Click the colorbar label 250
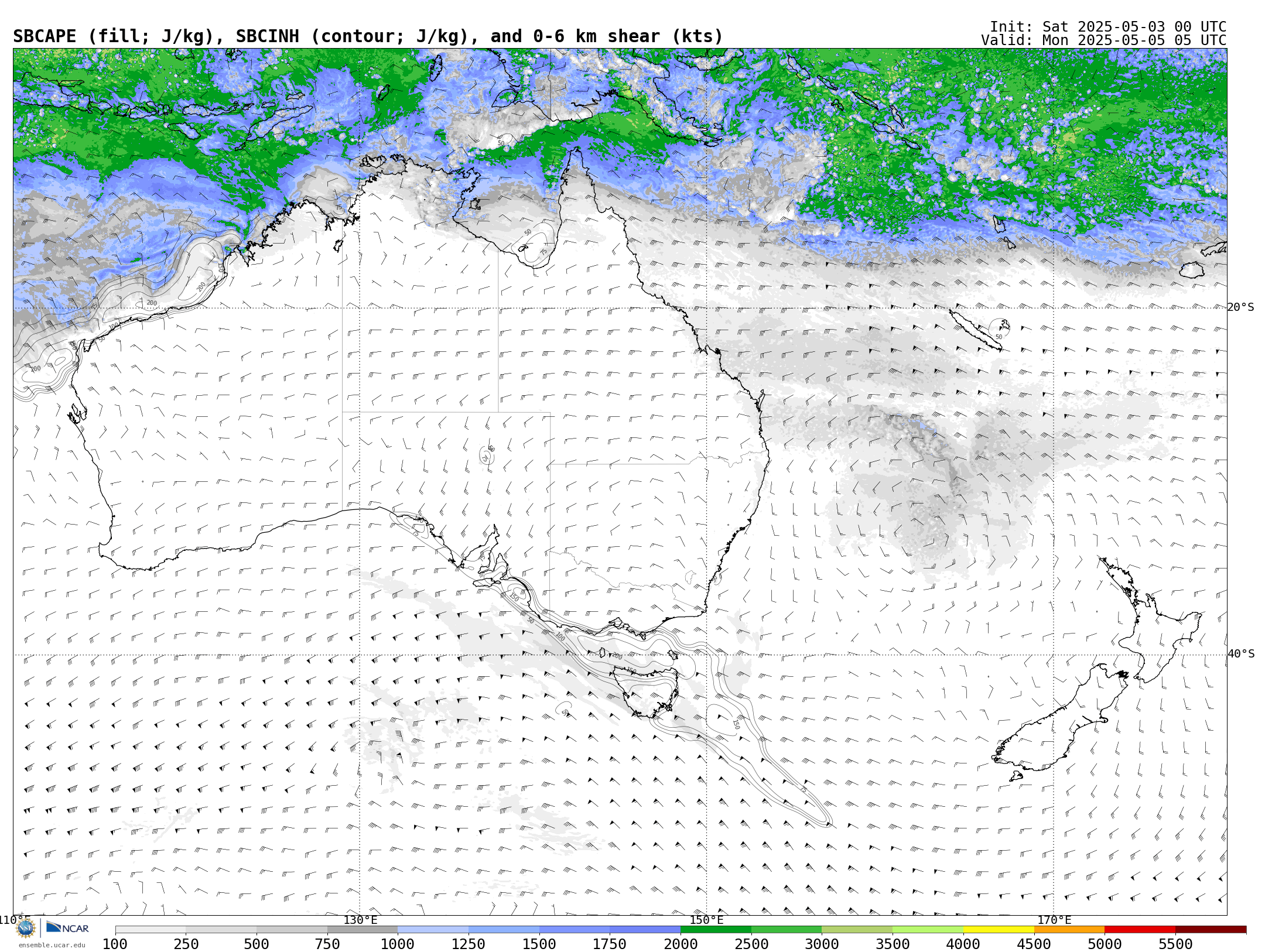 [x=186, y=944]
